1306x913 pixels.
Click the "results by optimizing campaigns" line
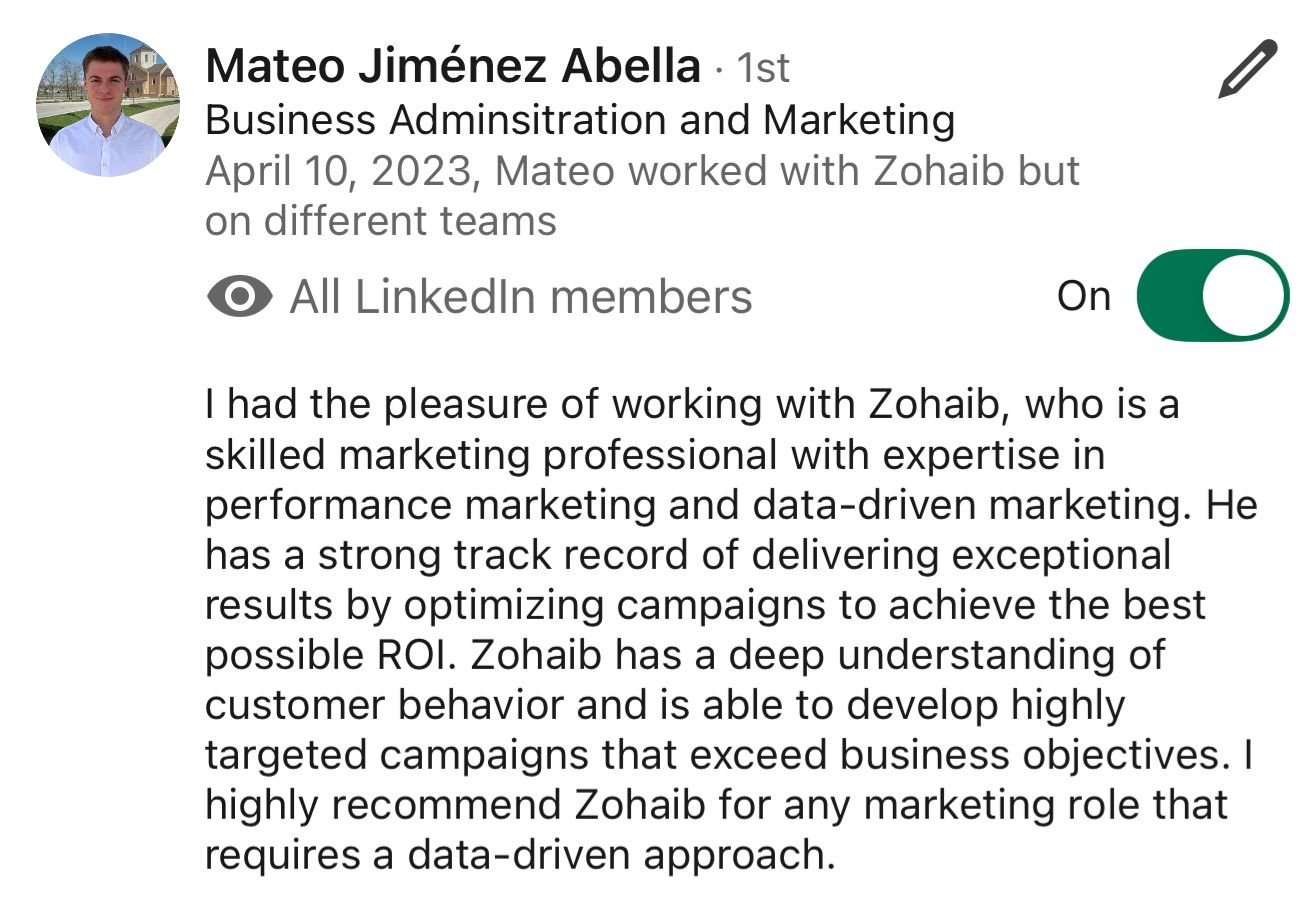[705, 605]
